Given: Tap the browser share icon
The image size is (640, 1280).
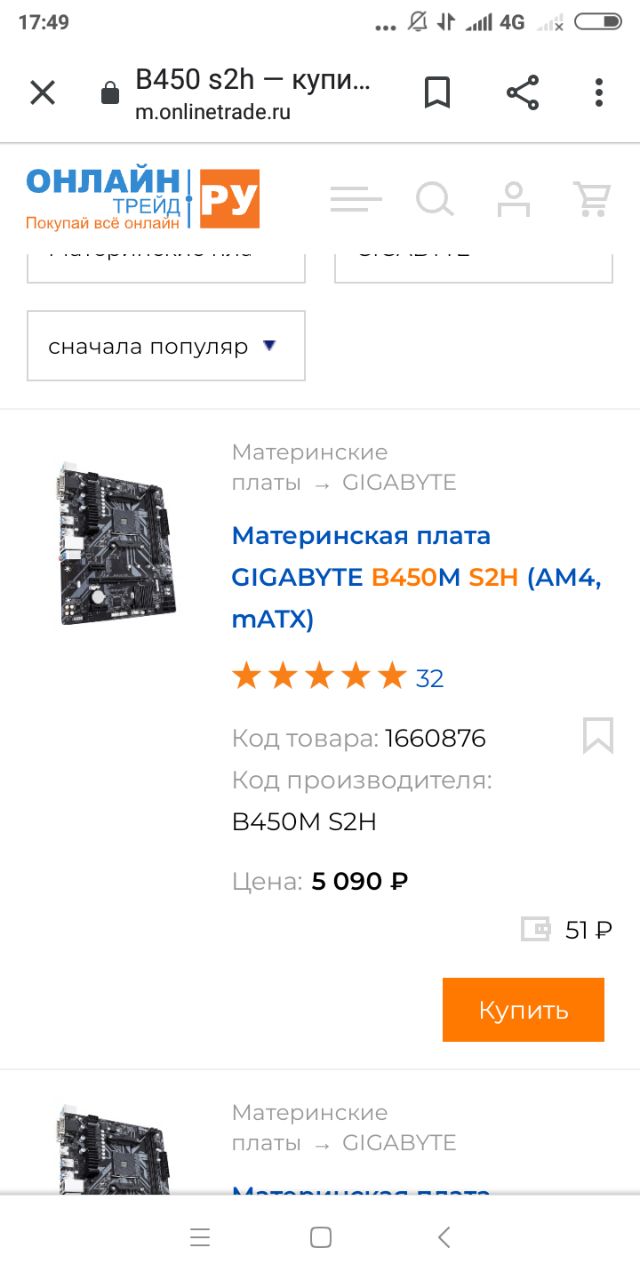Looking at the screenshot, I should tap(522, 93).
